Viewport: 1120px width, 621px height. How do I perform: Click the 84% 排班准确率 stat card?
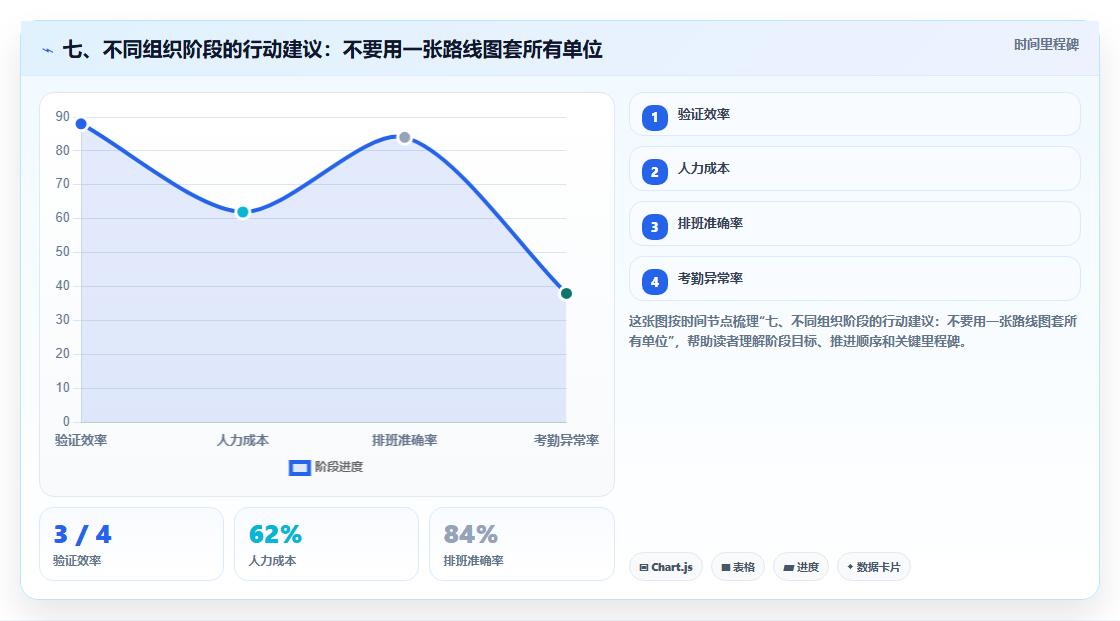point(521,544)
